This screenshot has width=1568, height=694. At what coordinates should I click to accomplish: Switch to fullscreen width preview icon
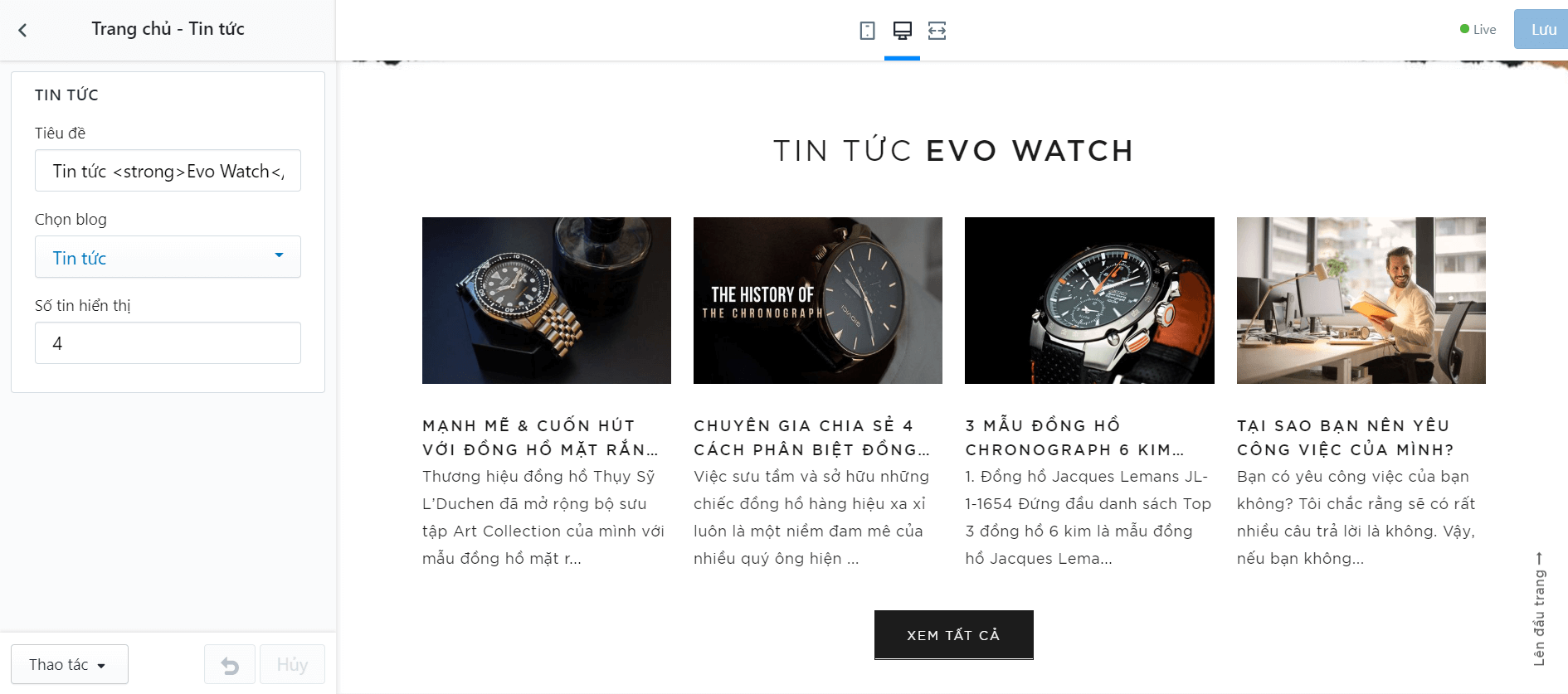click(937, 31)
